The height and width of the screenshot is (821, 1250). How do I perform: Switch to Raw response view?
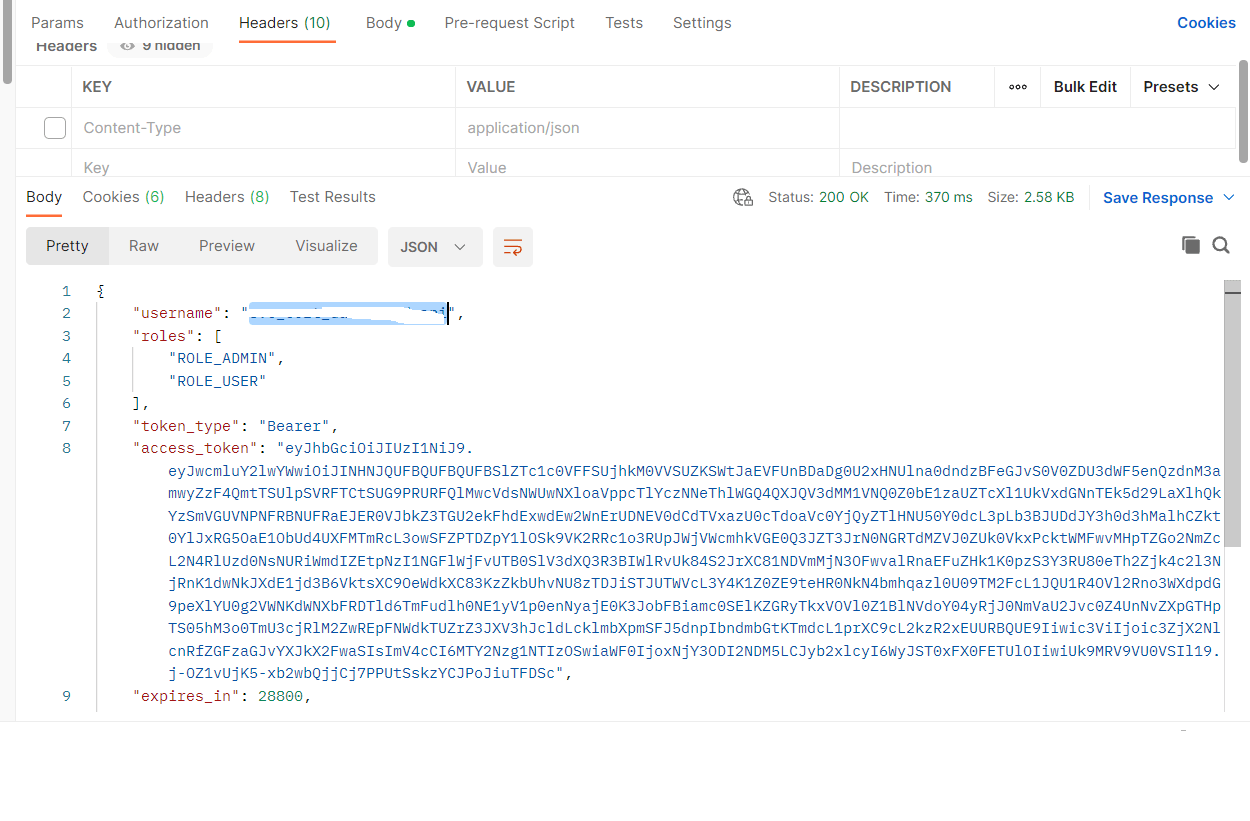coord(143,245)
